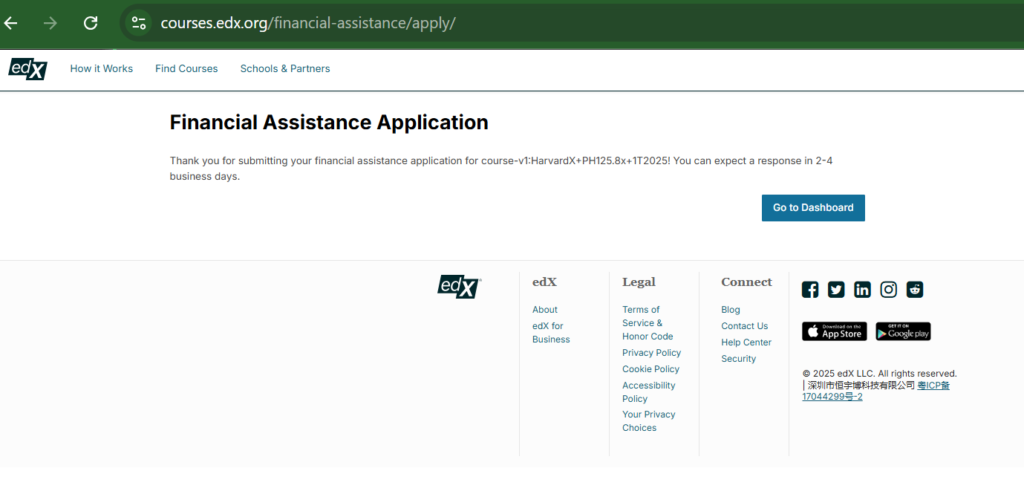
Task: Open the Blog link under Connect
Action: 730,310
